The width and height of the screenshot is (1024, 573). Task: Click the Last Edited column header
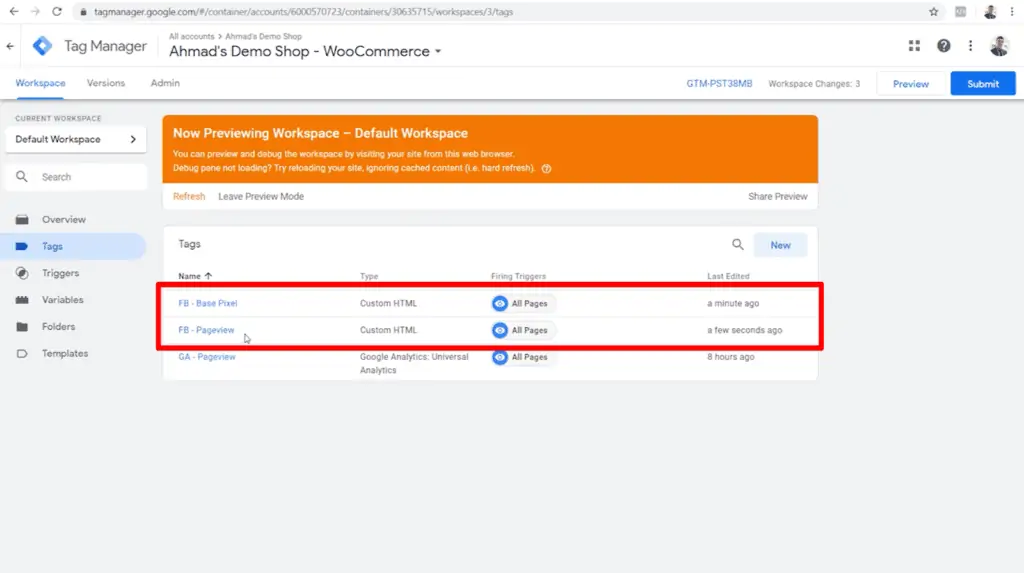728,276
